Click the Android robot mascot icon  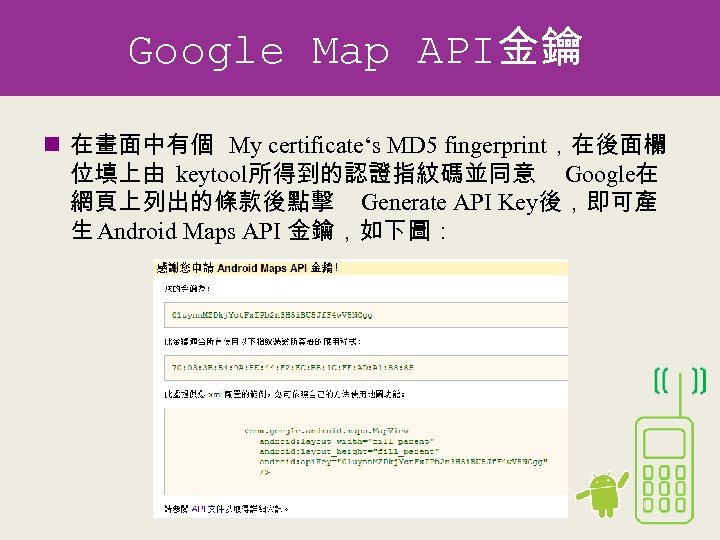pos(602,494)
